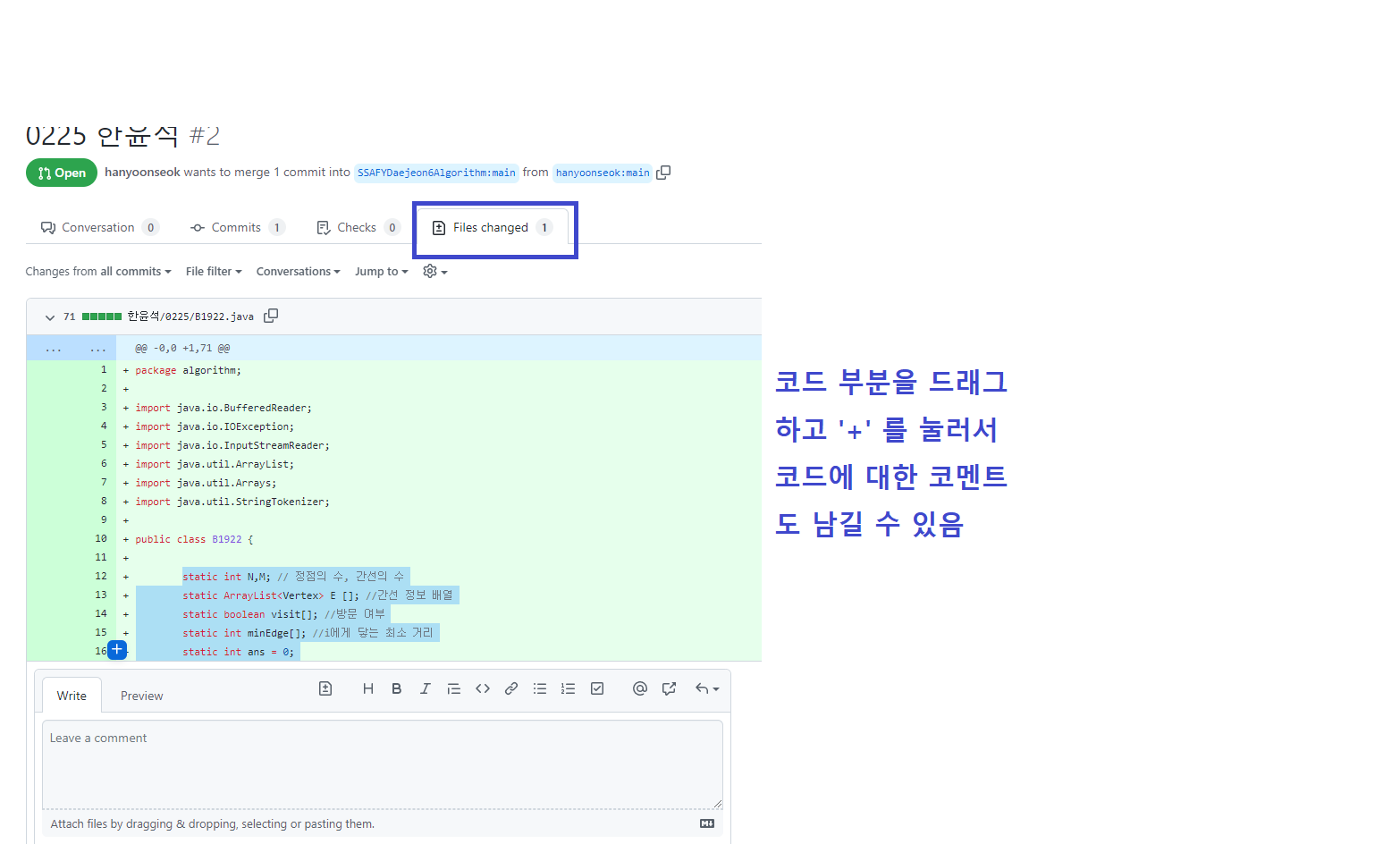Image resolution: width=1400 pixels, height=844 pixels.
Task: Open SSAFYDaejeon6Algorithm:main base branch link
Action: (x=436, y=173)
